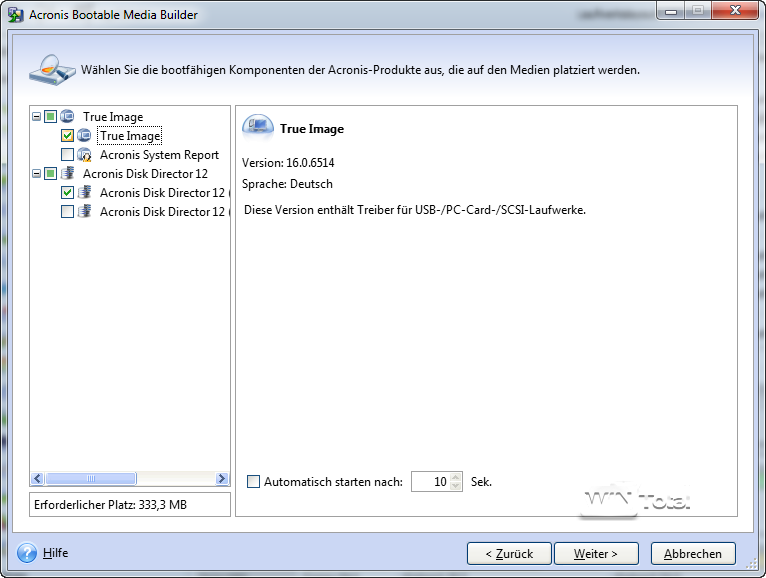This screenshot has height=578, width=766.
Task: Uncheck the first child Acronis Disk Director 12 checkbox
Action: pyautogui.click(x=67, y=193)
